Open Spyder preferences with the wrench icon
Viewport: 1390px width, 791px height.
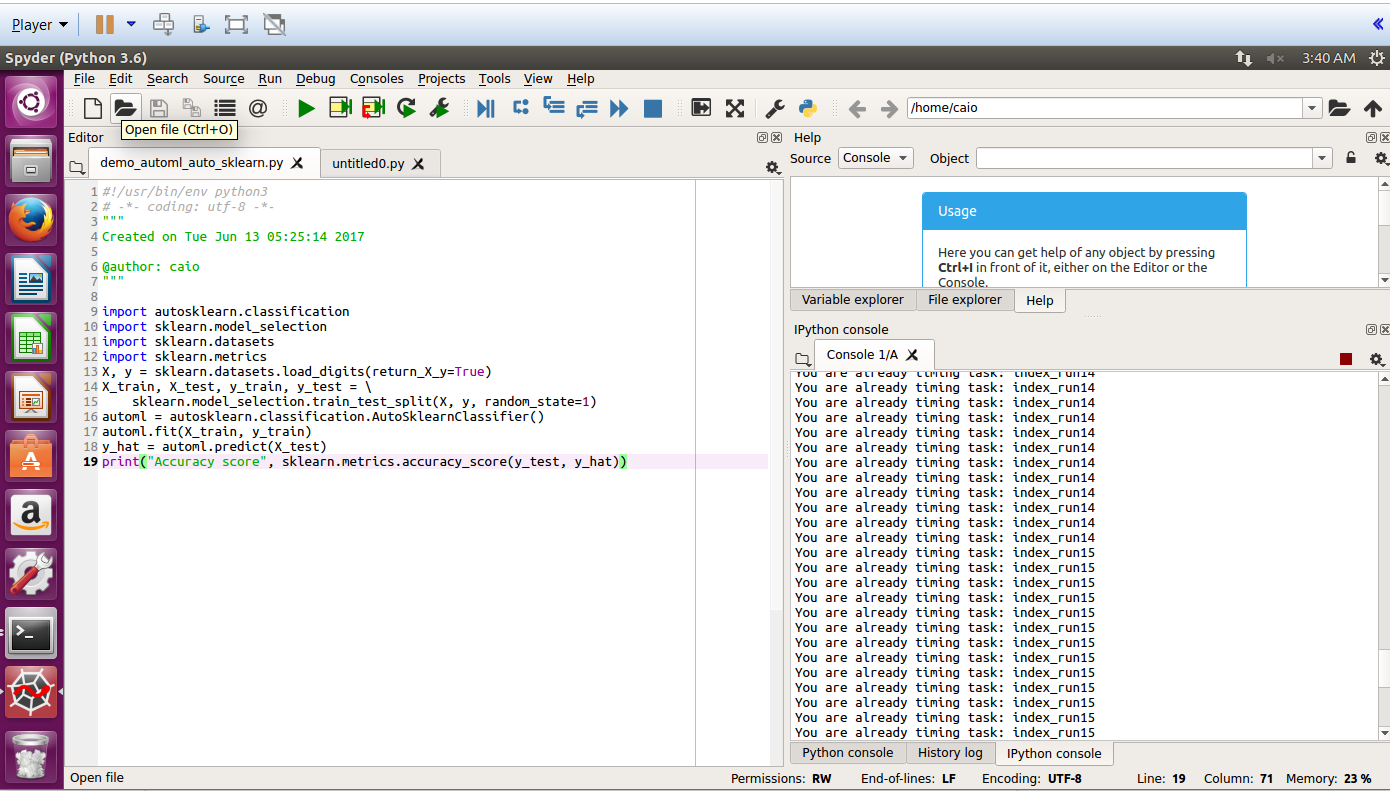click(x=774, y=107)
